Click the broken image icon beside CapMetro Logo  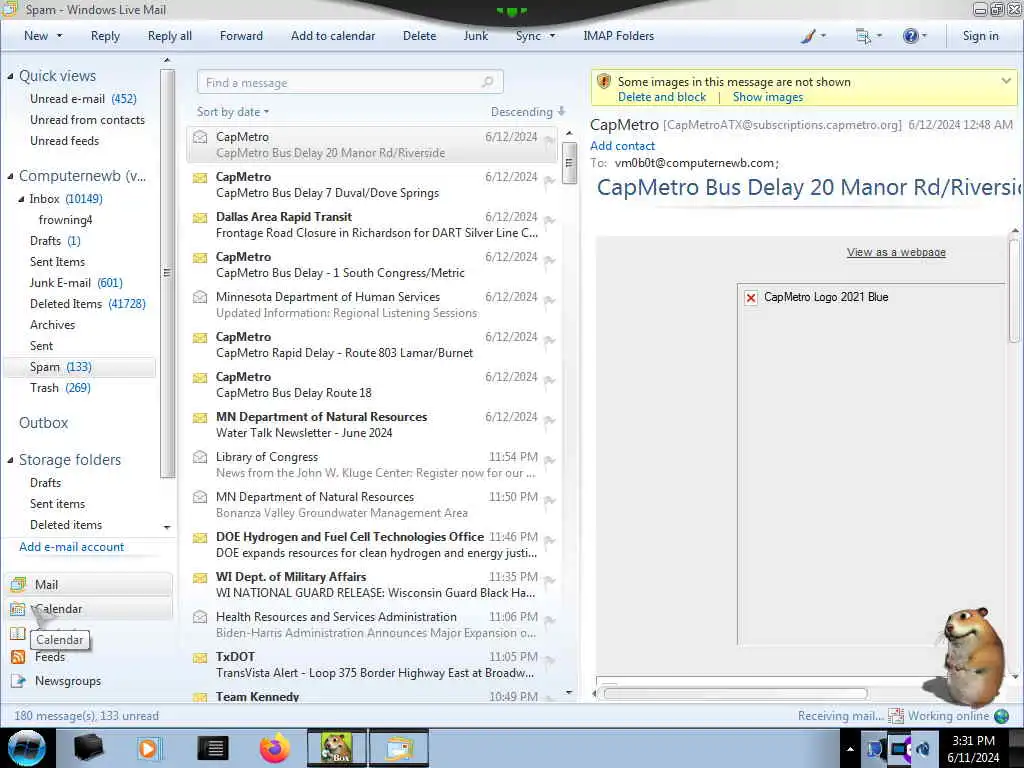coord(751,298)
